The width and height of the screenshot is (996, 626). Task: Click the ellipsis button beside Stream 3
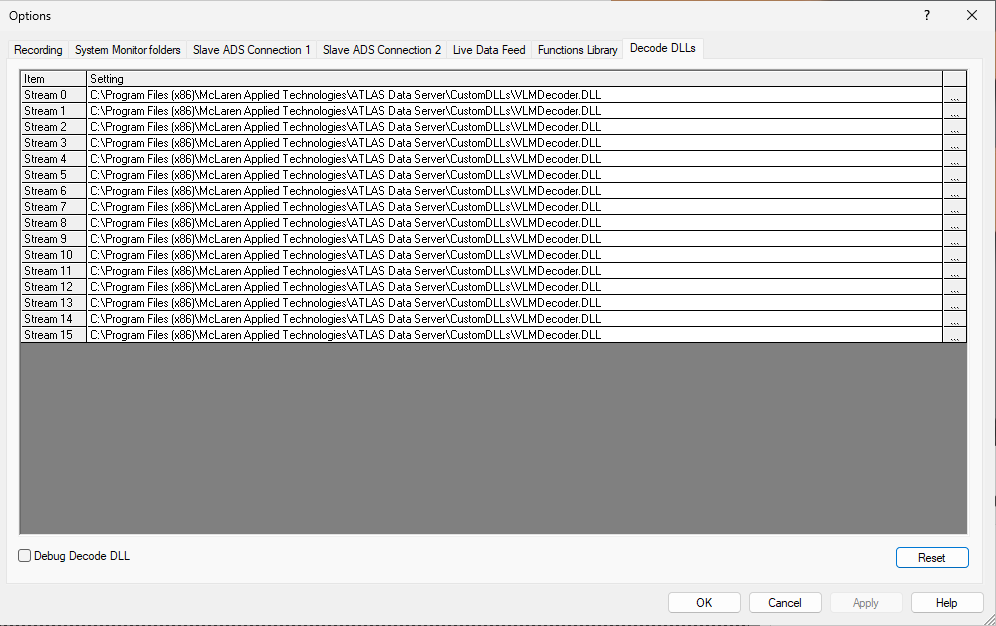[954, 142]
